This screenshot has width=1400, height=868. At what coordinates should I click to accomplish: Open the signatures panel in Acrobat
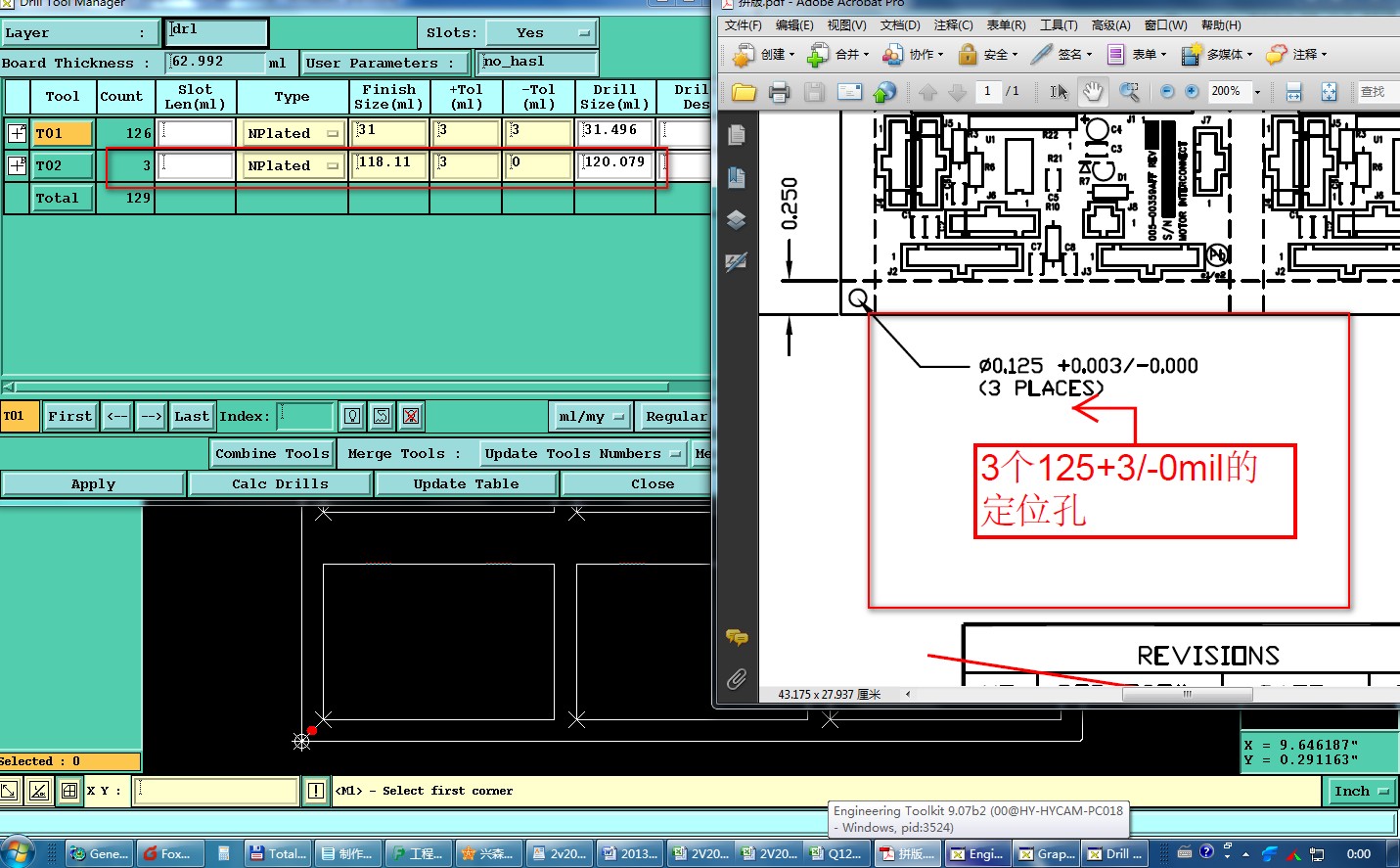[737, 261]
